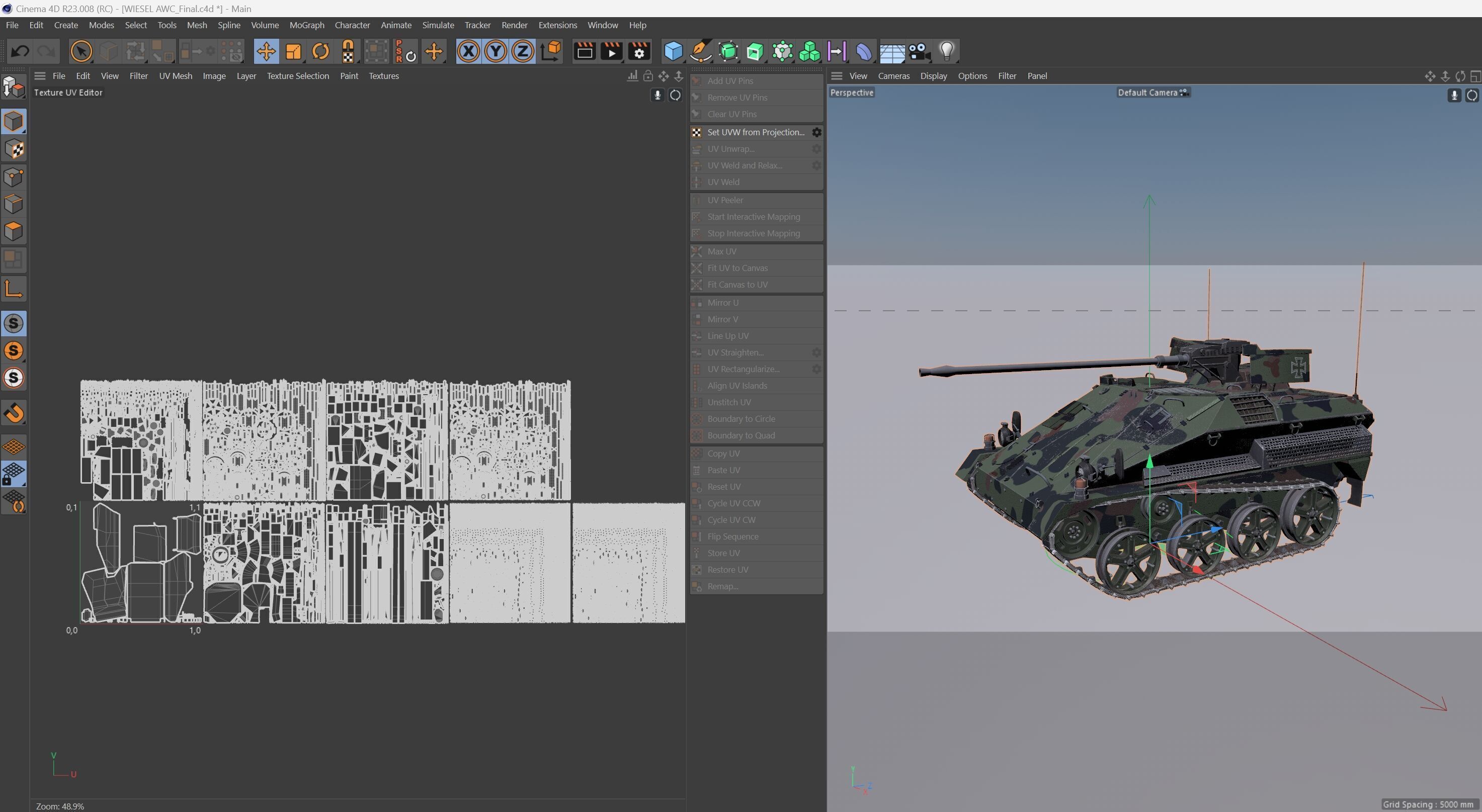Click the Reset PSR icon
Screen dimensions: 1482x812
[405, 52]
